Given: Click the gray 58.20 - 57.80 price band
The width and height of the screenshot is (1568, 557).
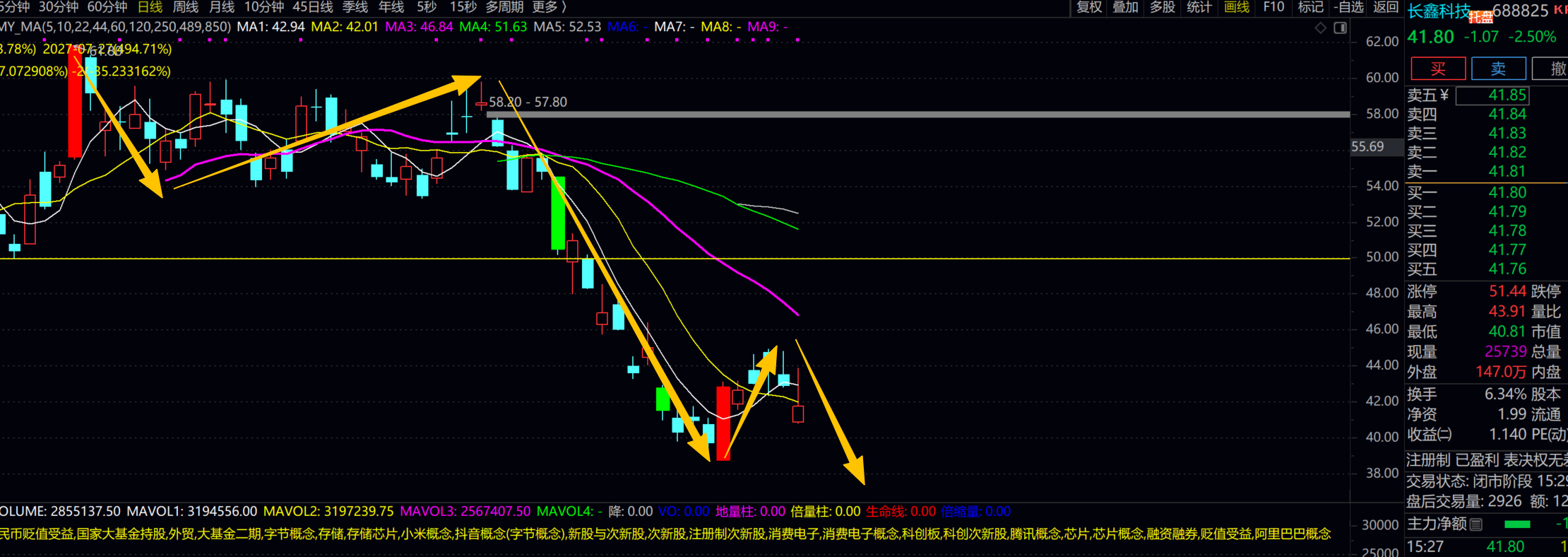Looking at the screenshot, I should pyautogui.click(x=918, y=114).
